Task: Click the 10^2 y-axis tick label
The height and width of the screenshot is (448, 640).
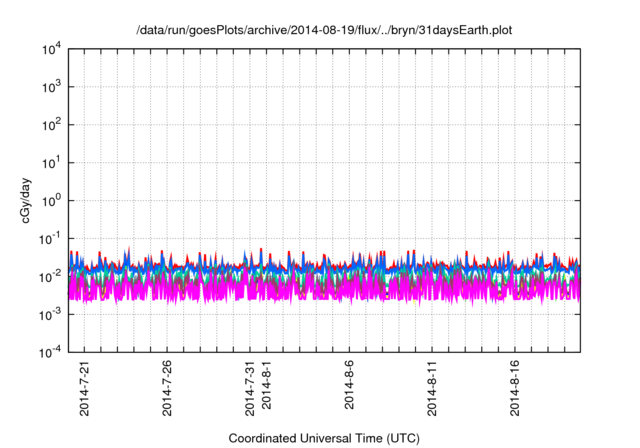Action: (x=52, y=125)
